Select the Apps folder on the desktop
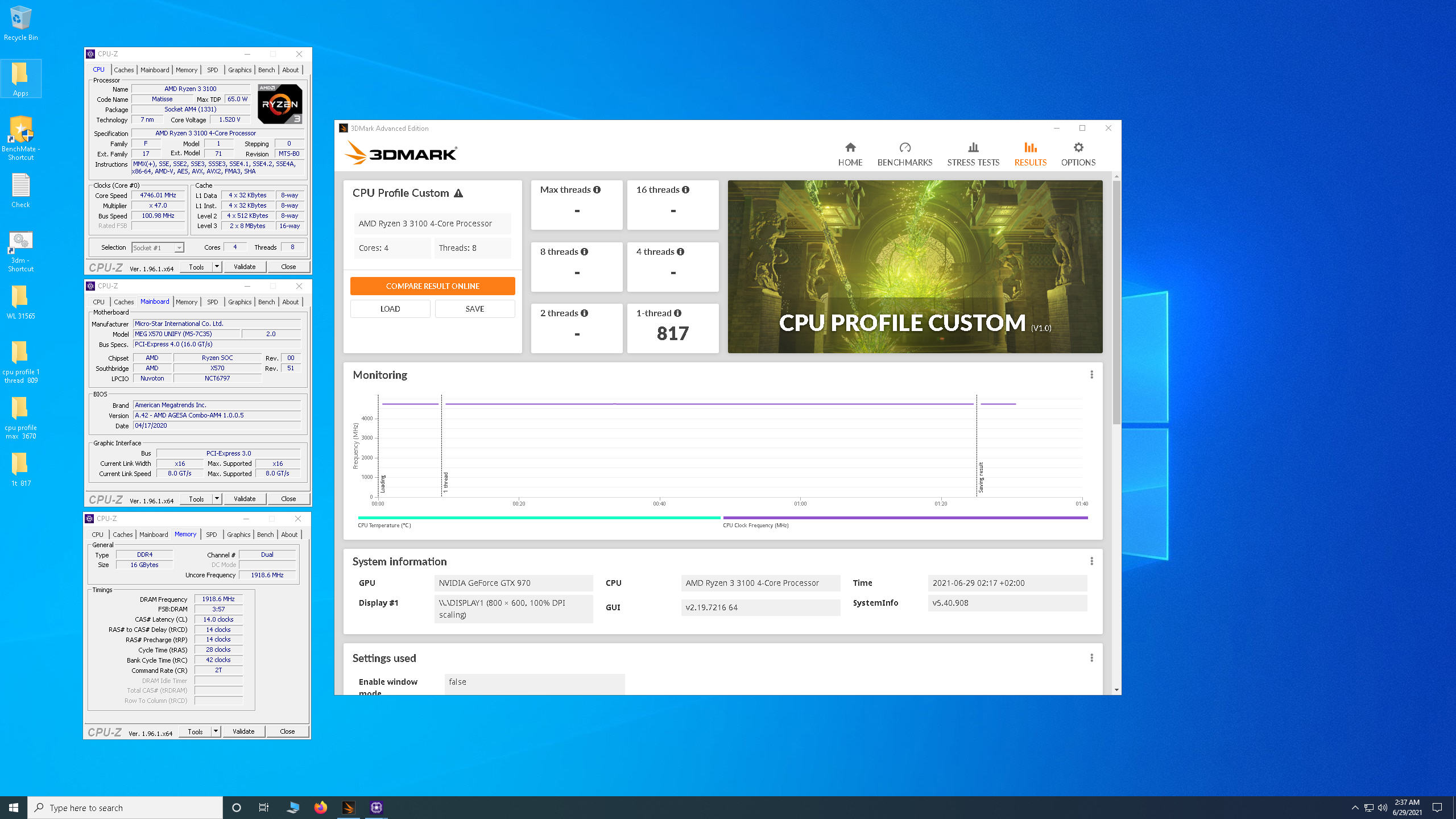Viewport: 1456px width, 819px height. tap(20, 78)
